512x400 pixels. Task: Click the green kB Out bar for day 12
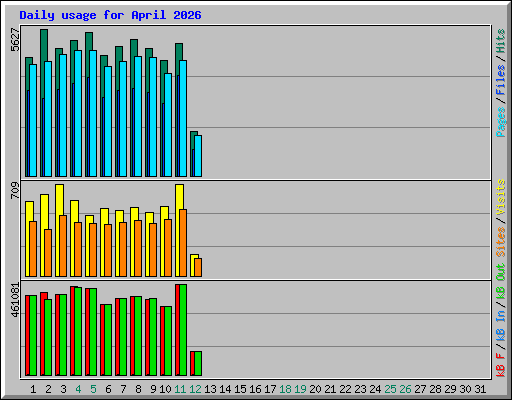198,363
